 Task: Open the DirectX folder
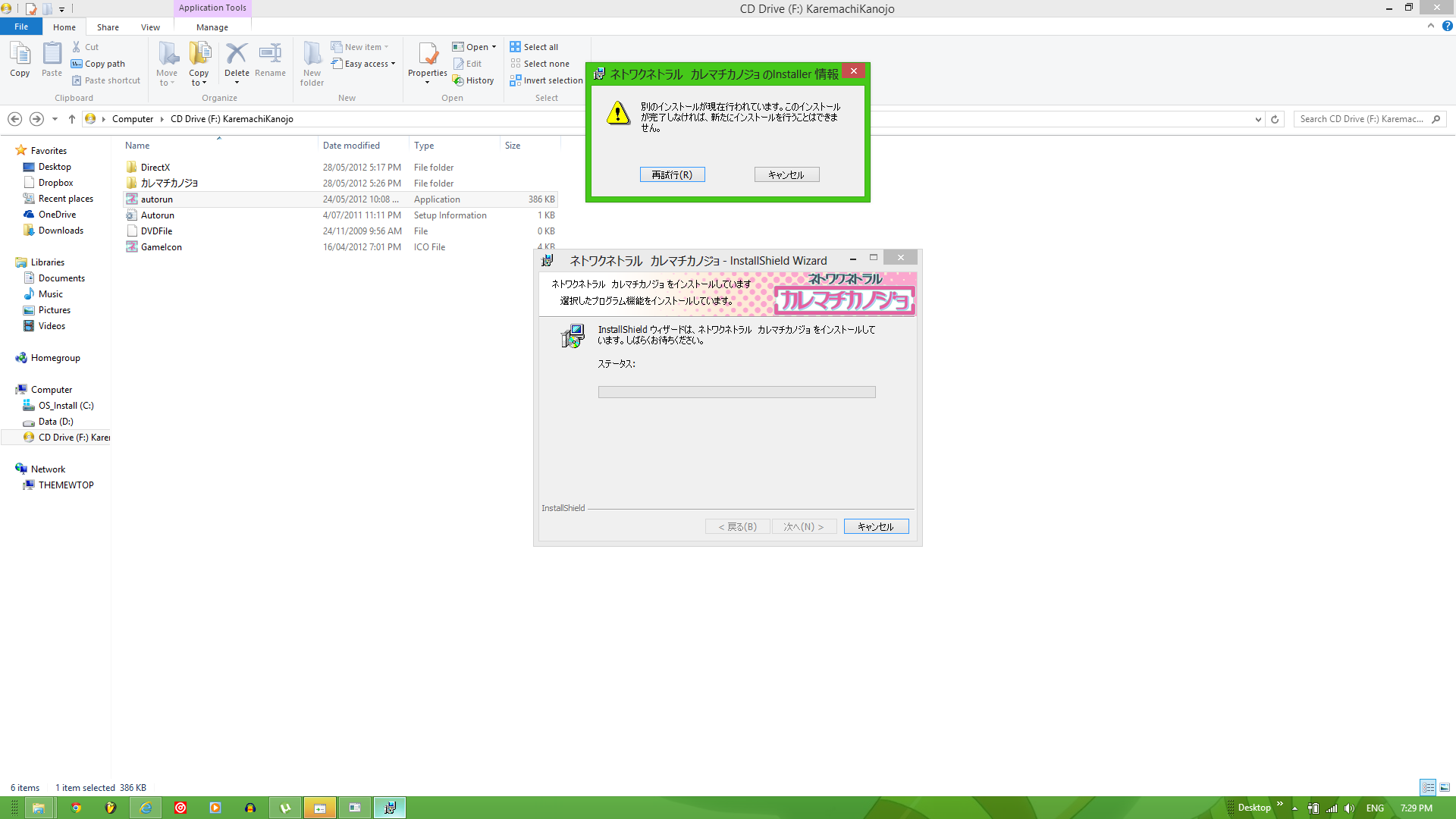click(x=155, y=168)
